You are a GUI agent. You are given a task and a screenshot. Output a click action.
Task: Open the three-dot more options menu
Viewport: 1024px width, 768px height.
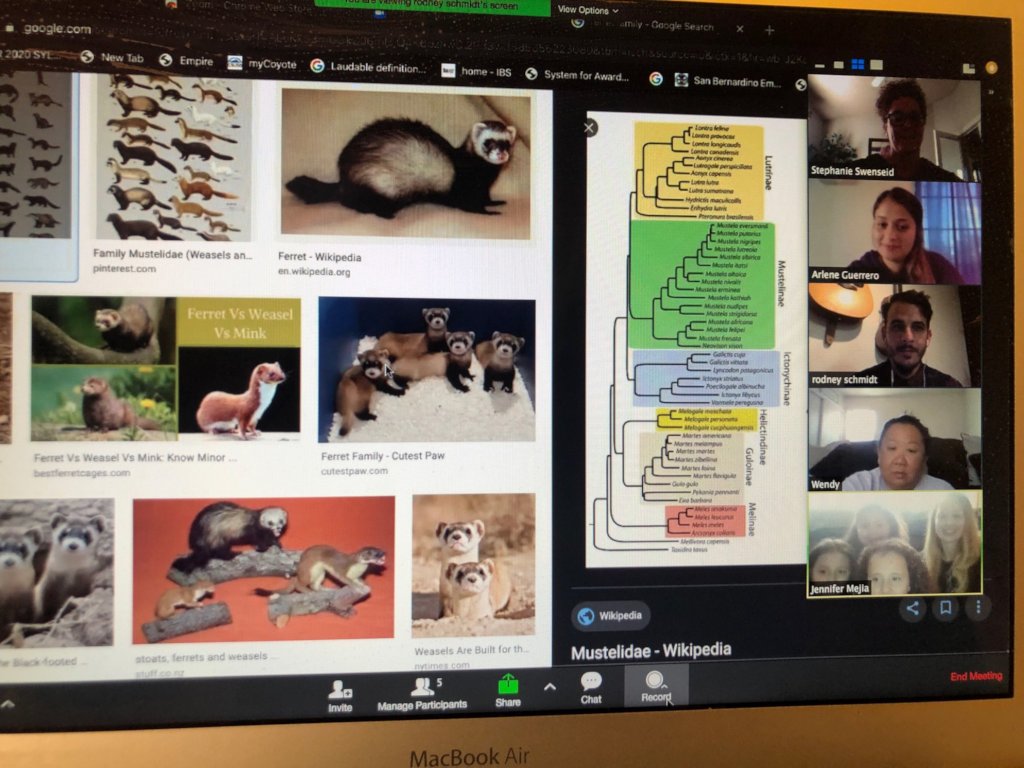pyautogui.click(x=977, y=607)
